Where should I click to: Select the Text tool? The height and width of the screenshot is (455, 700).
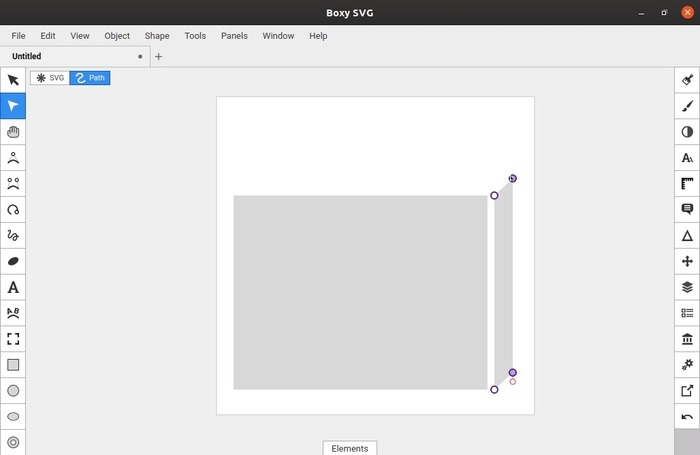pos(13,287)
